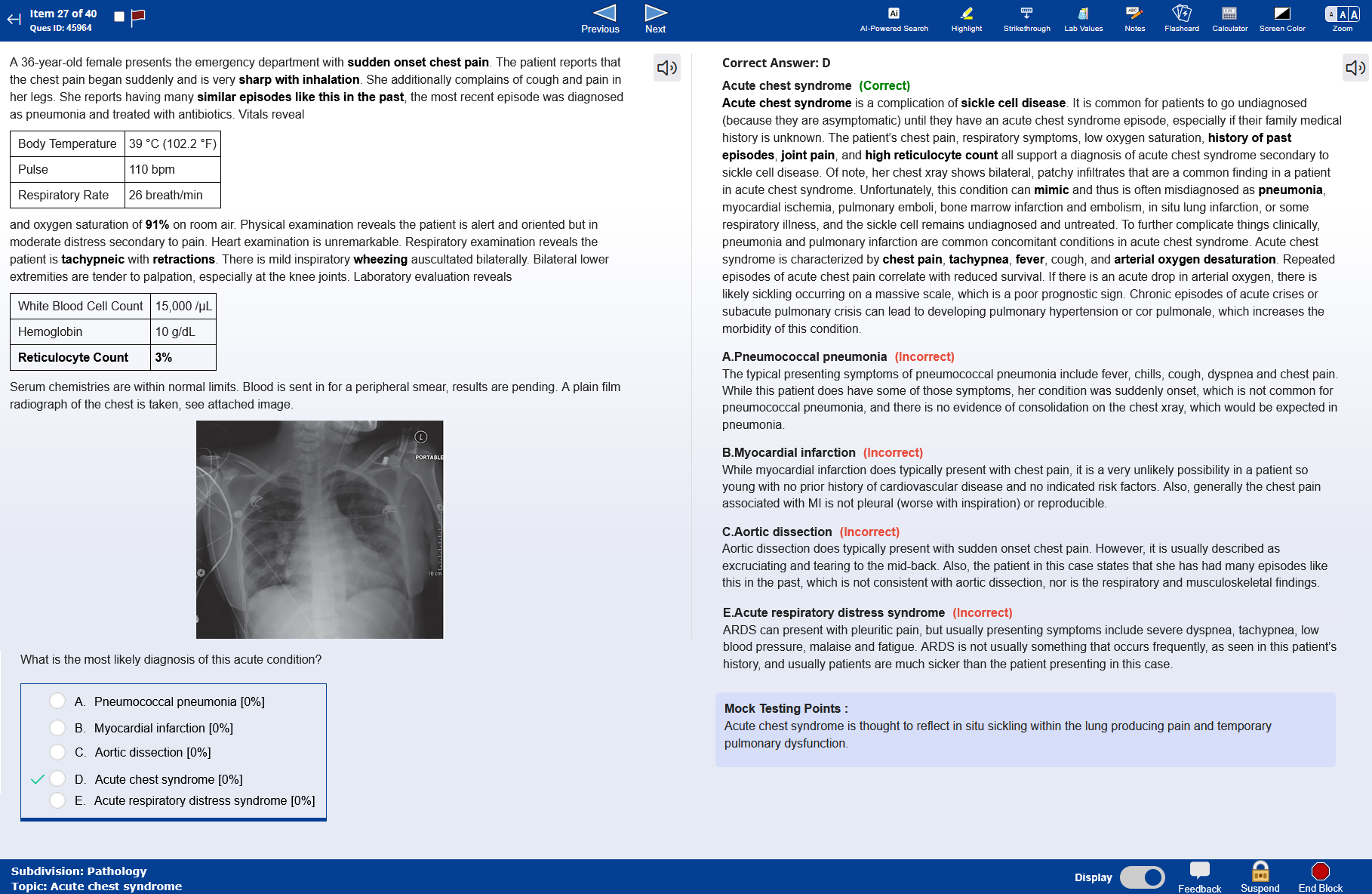Click the 'C.Aortic dissection' explanation heading
The width and height of the screenshot is (1372, 894).
coord(777,532)
